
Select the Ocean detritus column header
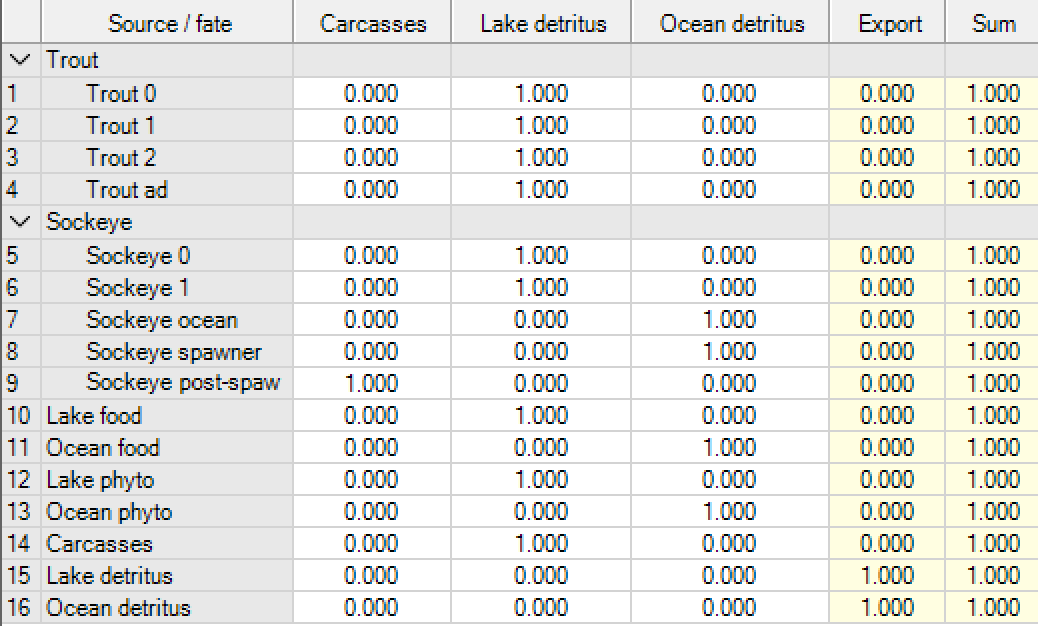point(730,23)
